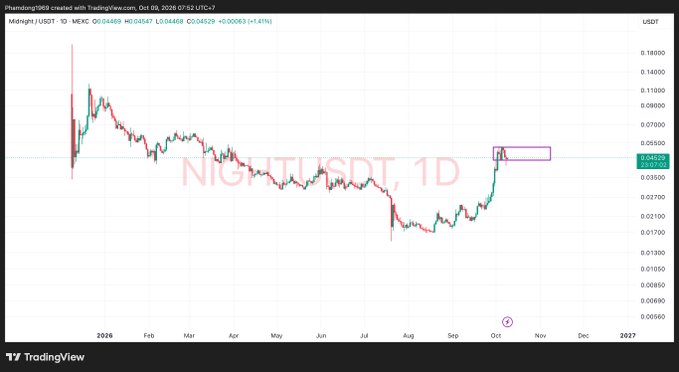Click the green current price label 0.04529
Viewport: 679px width, 372px height.
click(653, 158)
